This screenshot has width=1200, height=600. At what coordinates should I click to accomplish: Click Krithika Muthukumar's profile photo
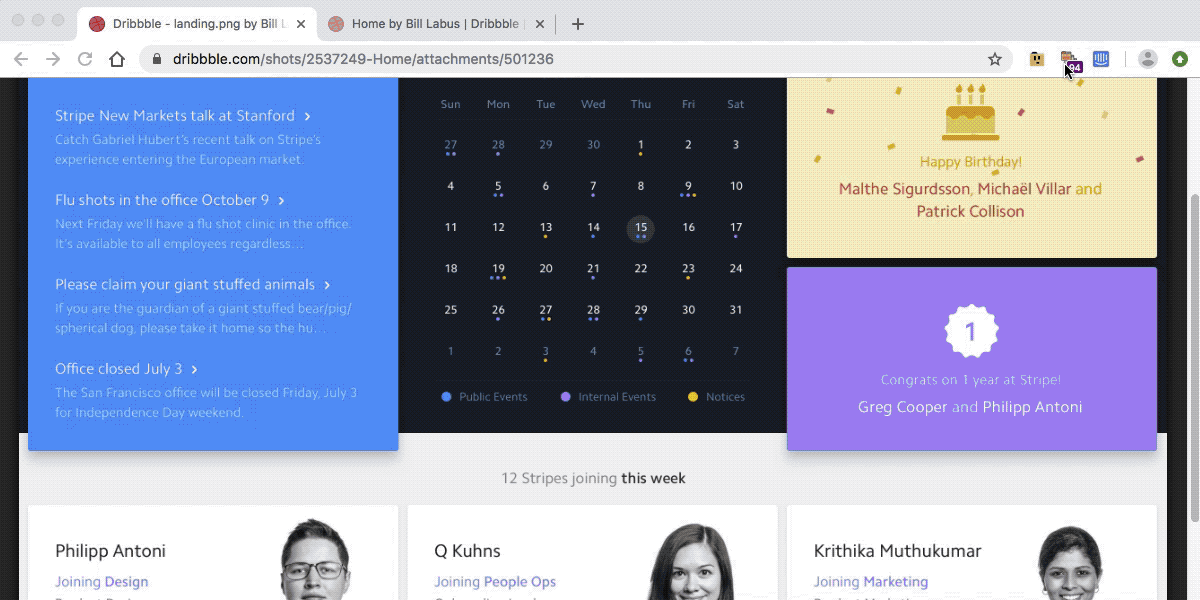pos(1070,564)
